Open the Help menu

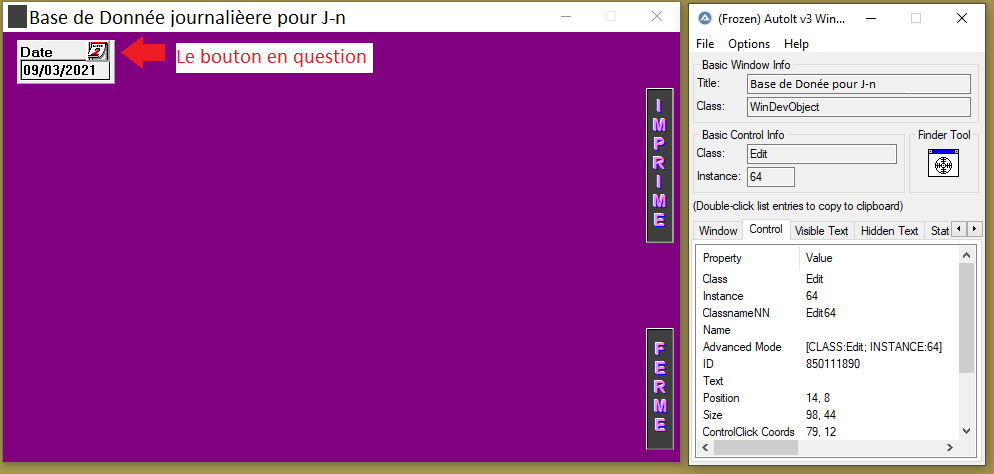[x=796, y=44]
